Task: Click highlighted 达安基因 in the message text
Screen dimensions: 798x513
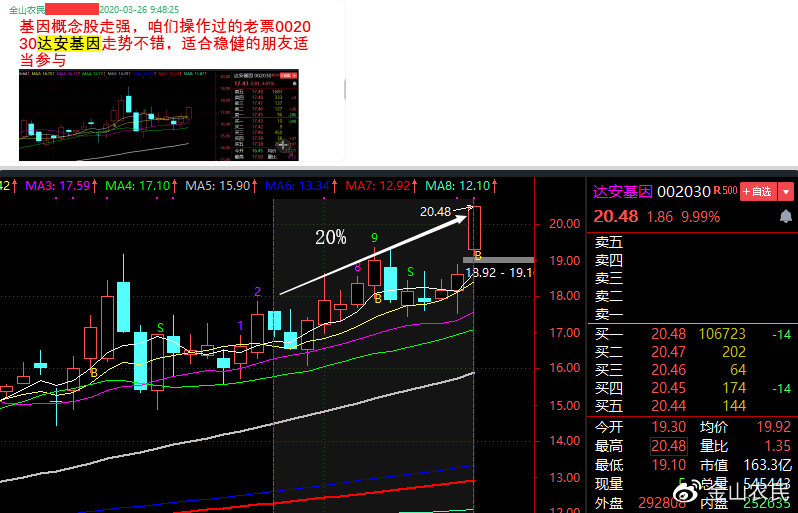Action: tap(69, 43)
